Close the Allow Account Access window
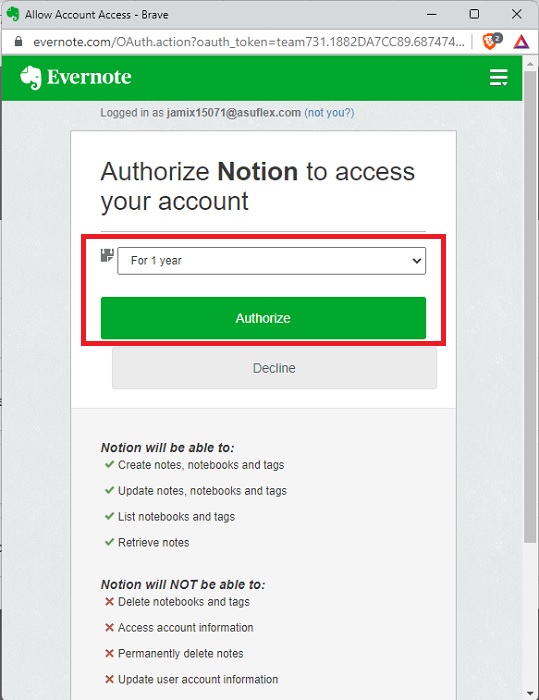 click(x=517, y=14)
